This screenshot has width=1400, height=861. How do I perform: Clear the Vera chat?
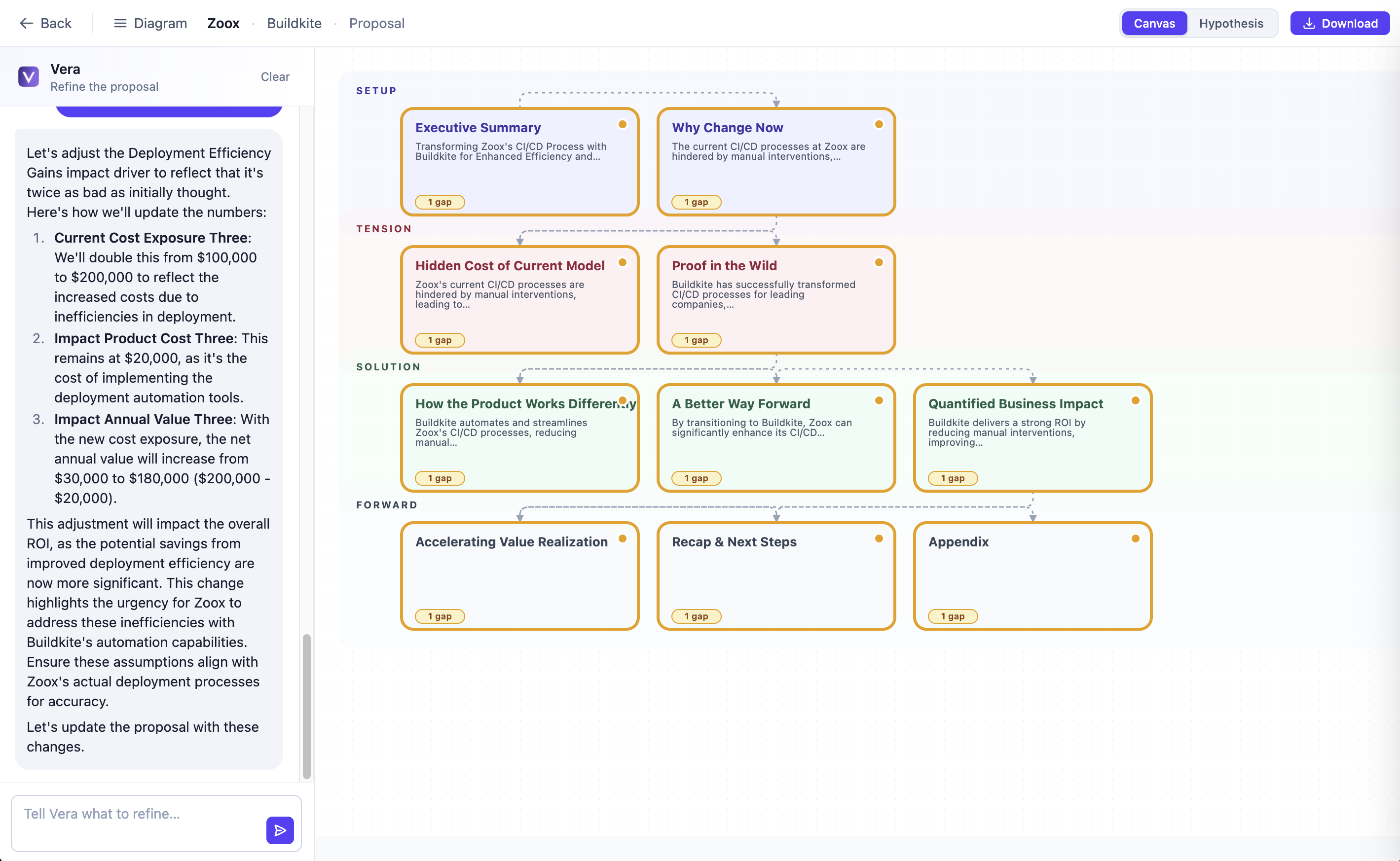tap(275, 77)
